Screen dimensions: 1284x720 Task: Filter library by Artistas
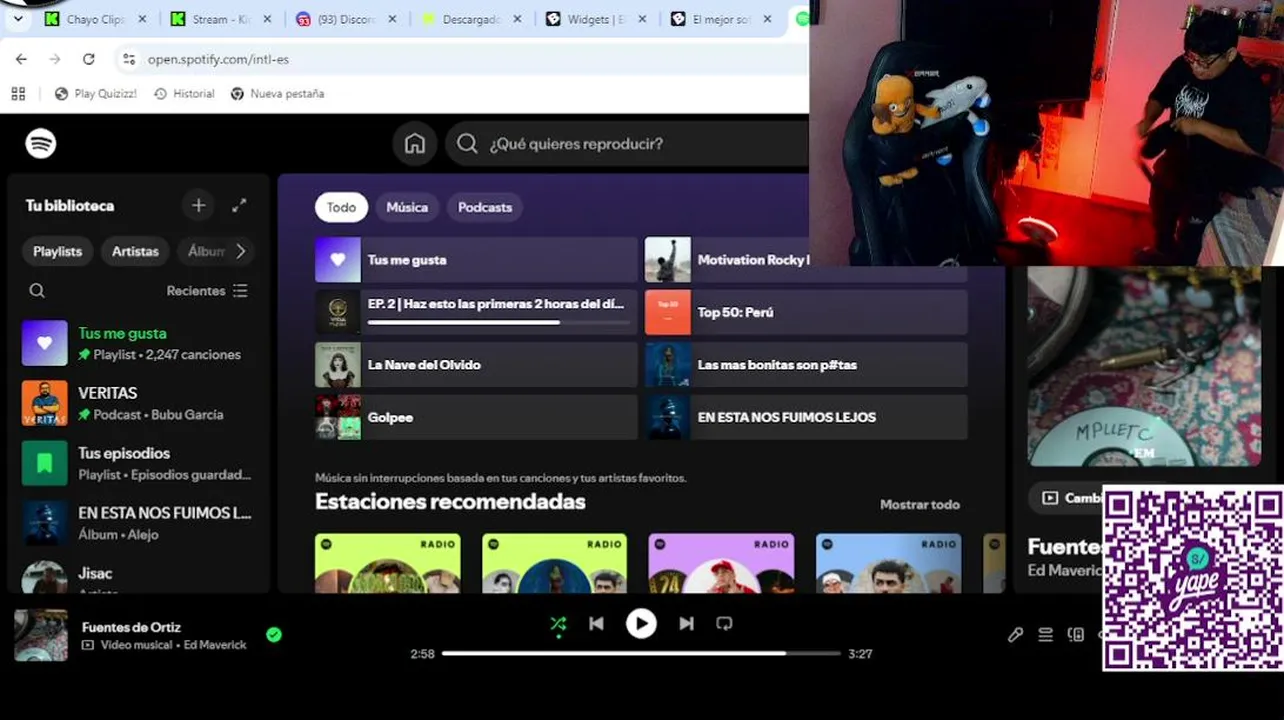point(135,251)
